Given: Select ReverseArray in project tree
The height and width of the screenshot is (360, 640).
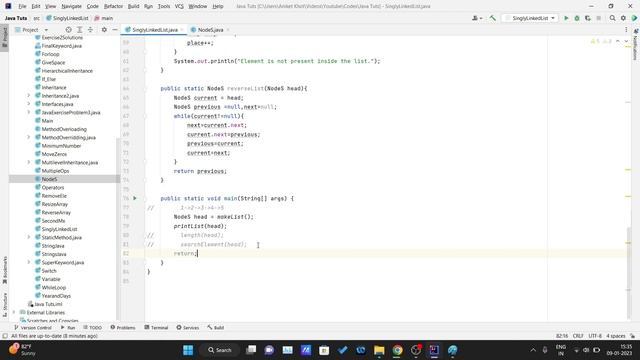Looking at the screenshot, I should click(x=56, y=212).
